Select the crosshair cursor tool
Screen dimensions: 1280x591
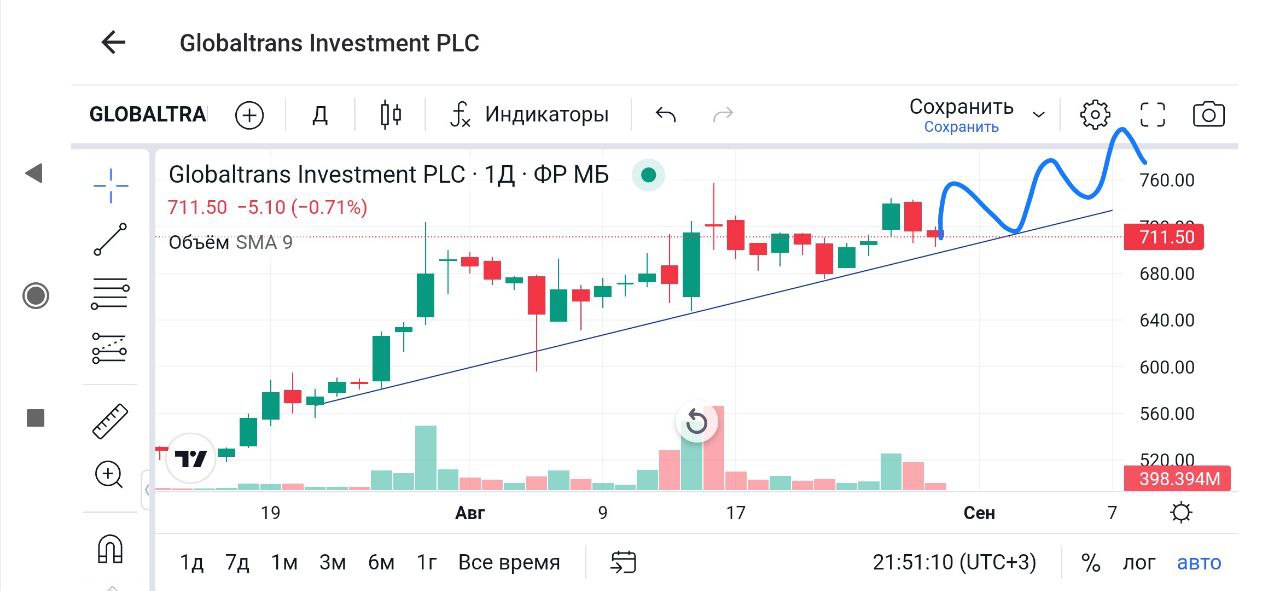click(110, 185)
